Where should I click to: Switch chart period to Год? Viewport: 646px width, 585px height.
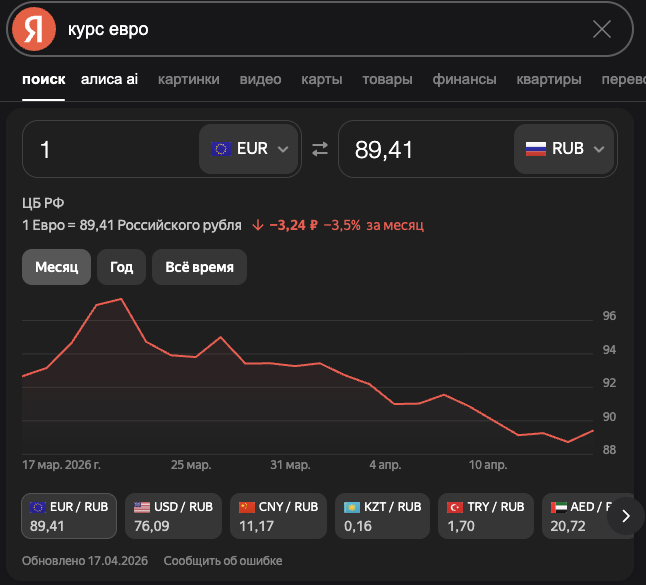click(122, 267)
